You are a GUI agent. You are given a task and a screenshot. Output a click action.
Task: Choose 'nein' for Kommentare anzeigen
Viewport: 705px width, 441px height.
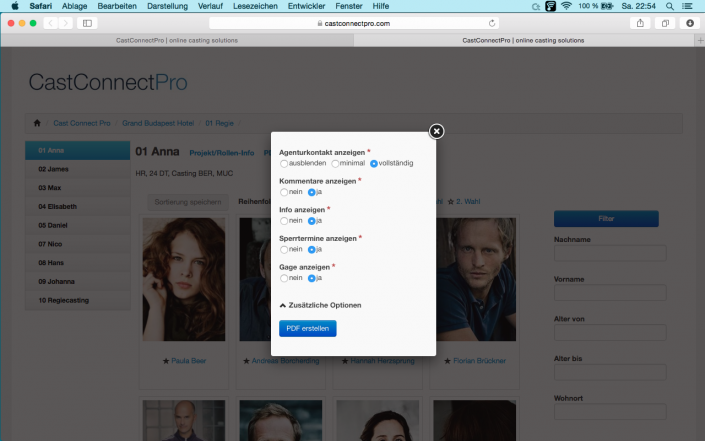(284, 192)
